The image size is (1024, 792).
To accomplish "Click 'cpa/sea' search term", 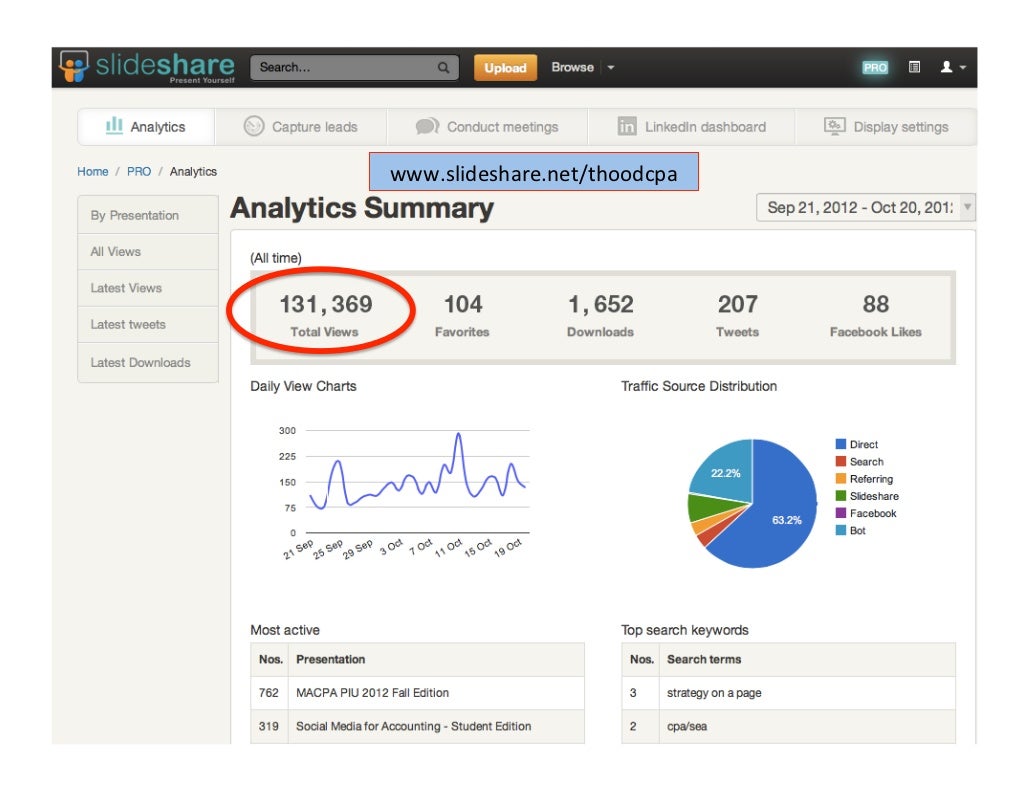I will click(x=686, y=726).
